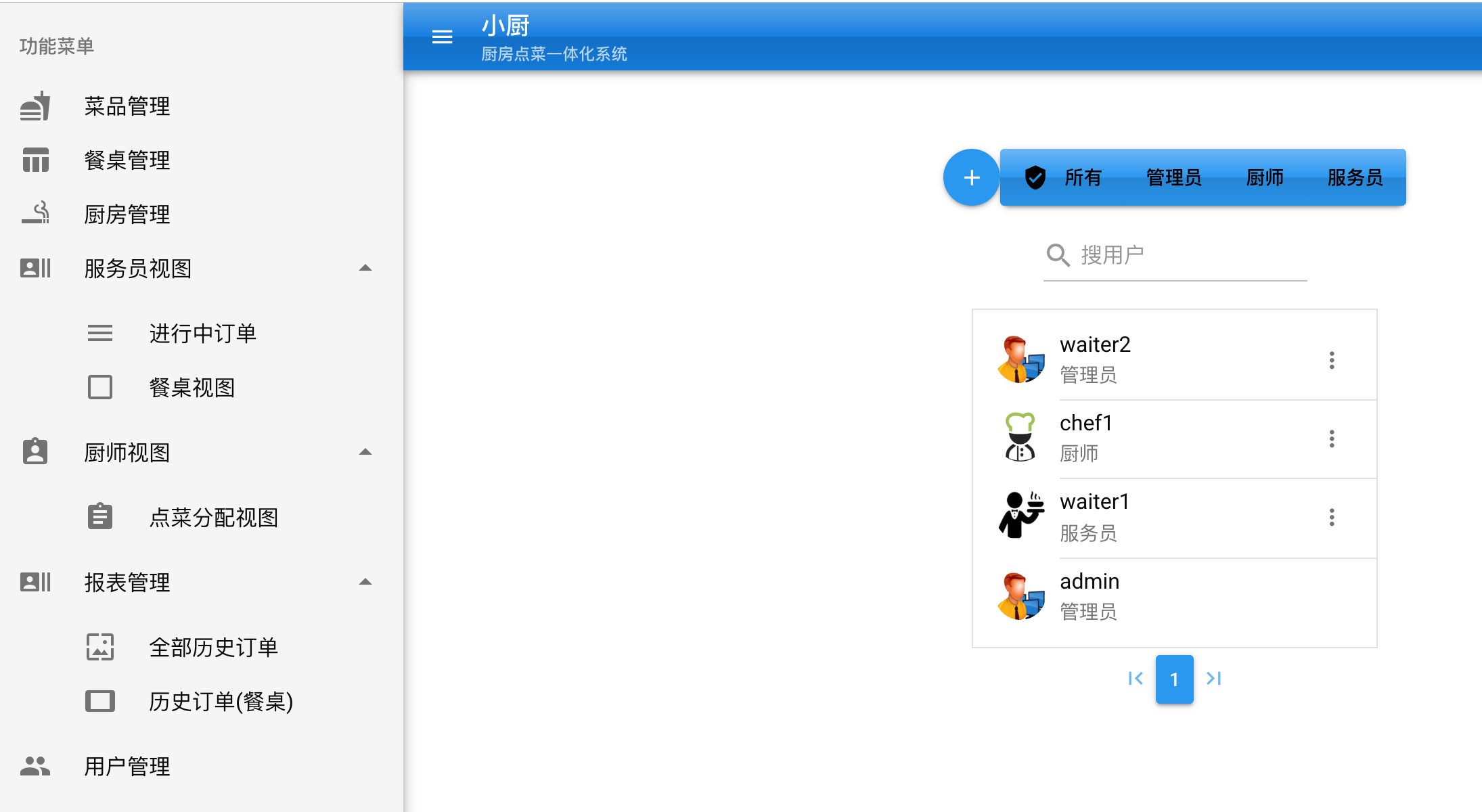
Task: Collapse the 服务员视图 menu group
Action: coord(365,268)
